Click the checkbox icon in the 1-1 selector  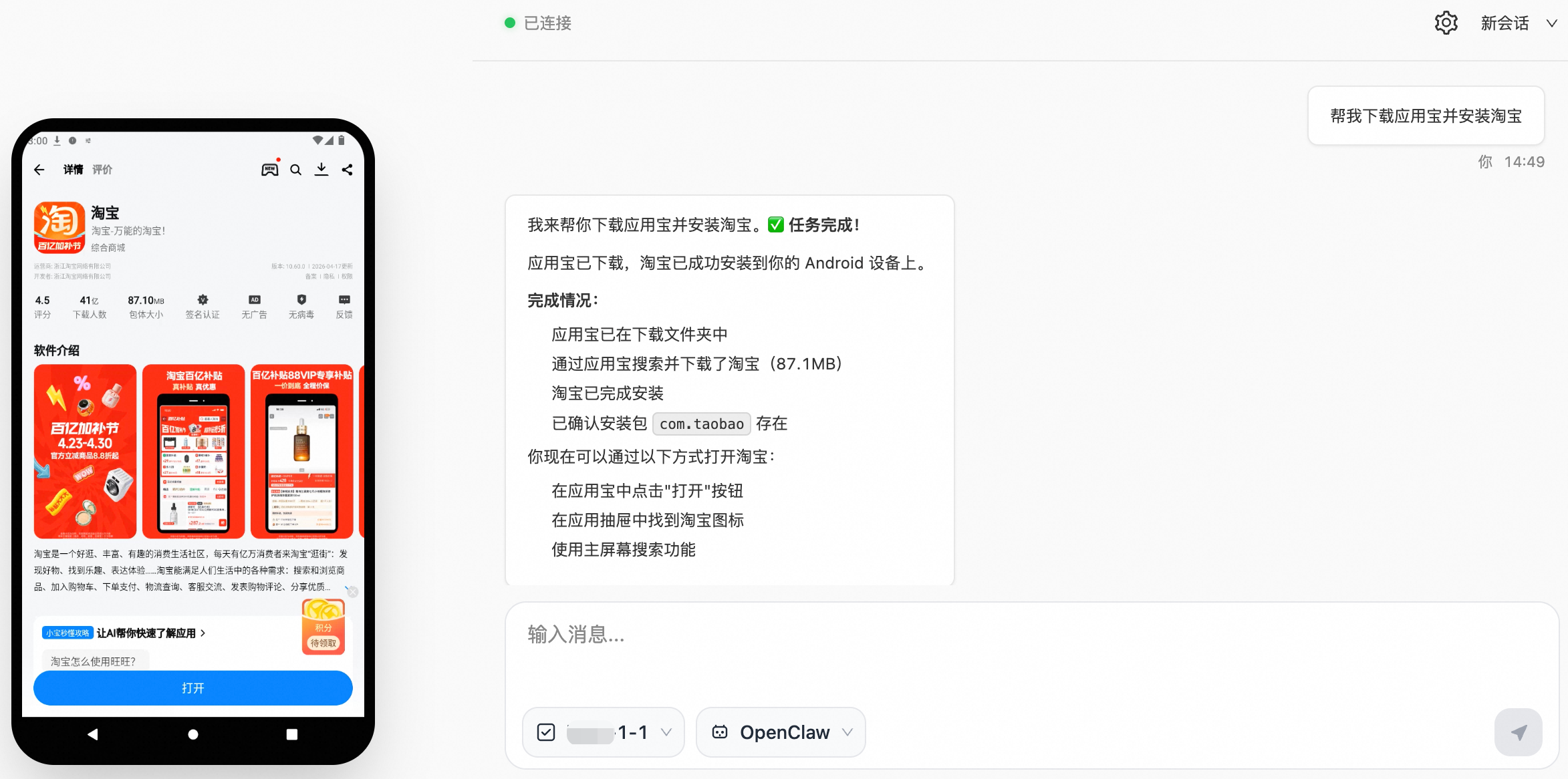[x=546, y=732]
